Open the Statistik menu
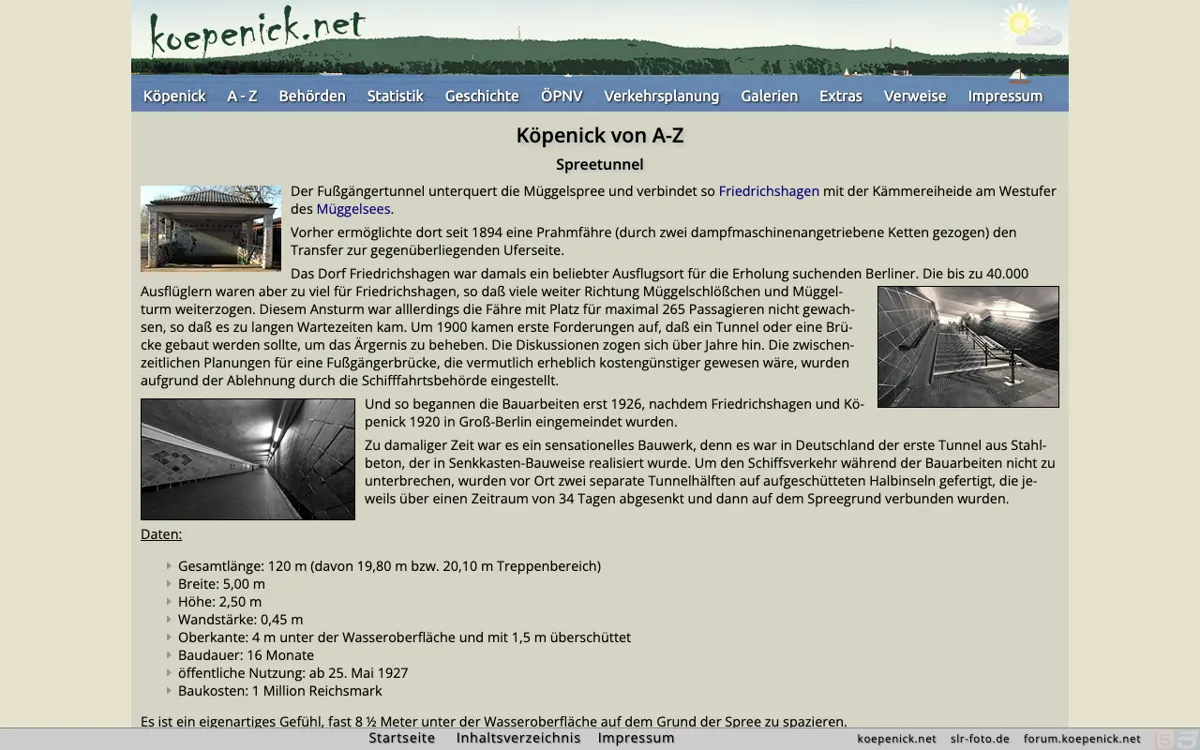This screenshot has height=750, width=1200. tap(395, 96)
